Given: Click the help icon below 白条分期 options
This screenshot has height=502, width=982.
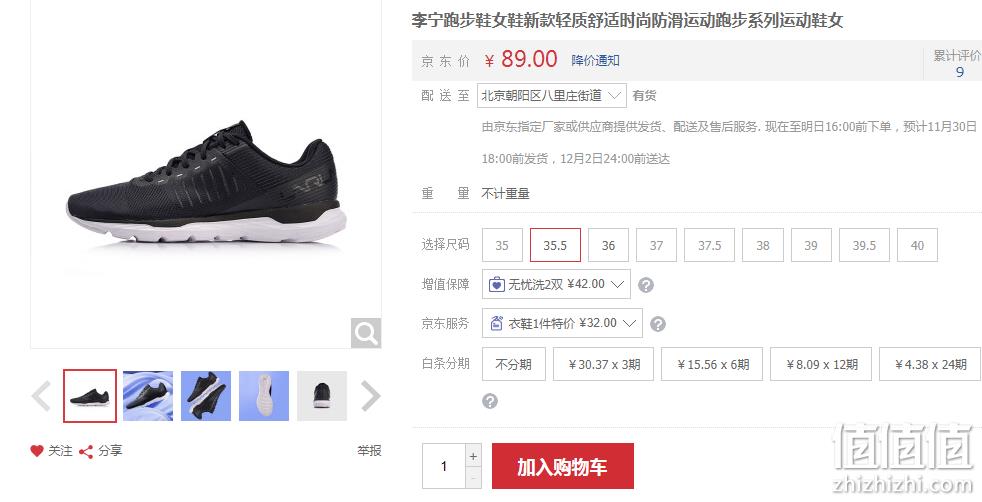Looking at the screenshot, I should coord(490,401).
